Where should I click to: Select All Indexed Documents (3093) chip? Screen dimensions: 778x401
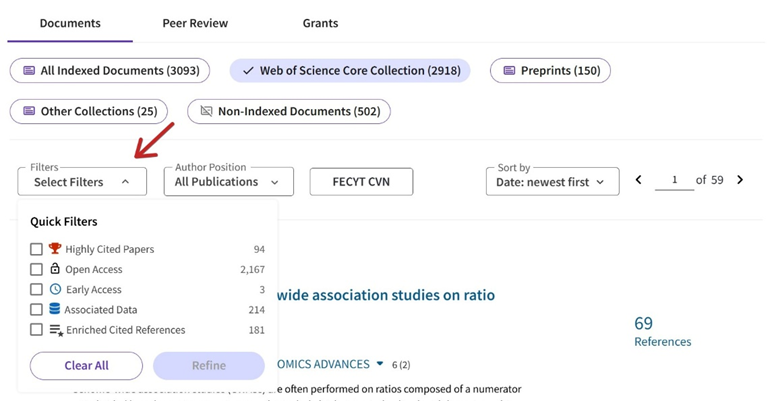pyautogui.click(x=110, y=71)
